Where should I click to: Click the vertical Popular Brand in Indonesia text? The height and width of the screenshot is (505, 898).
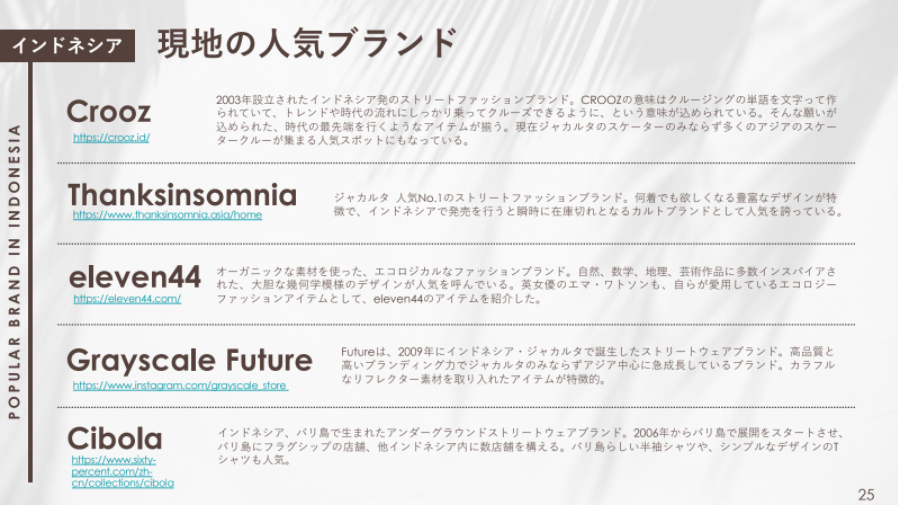click(x=14, y=271)
